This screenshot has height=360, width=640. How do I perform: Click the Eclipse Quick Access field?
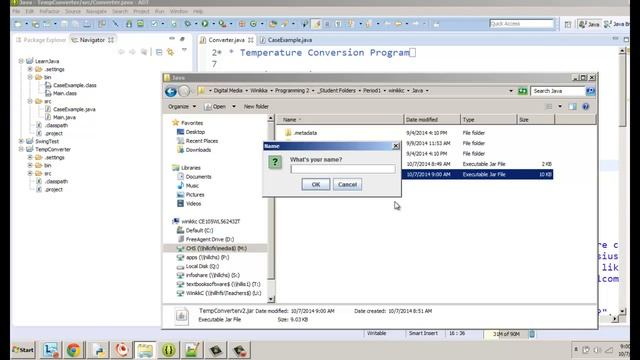click(522, 24)
